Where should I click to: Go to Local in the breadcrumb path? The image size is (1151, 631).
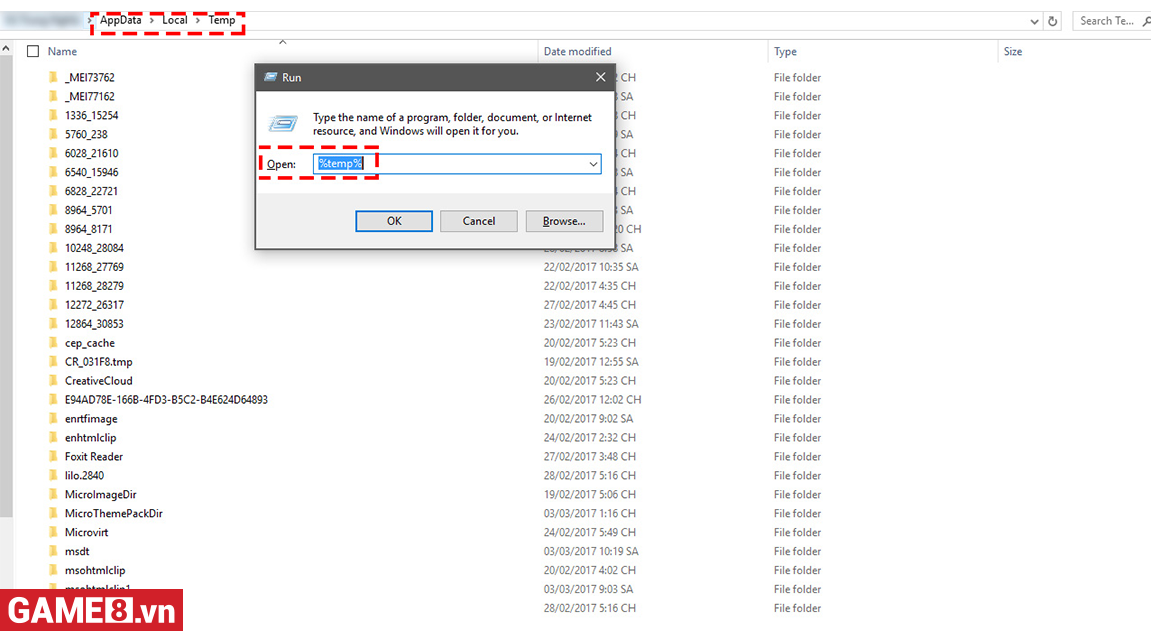tap(174, 21)
